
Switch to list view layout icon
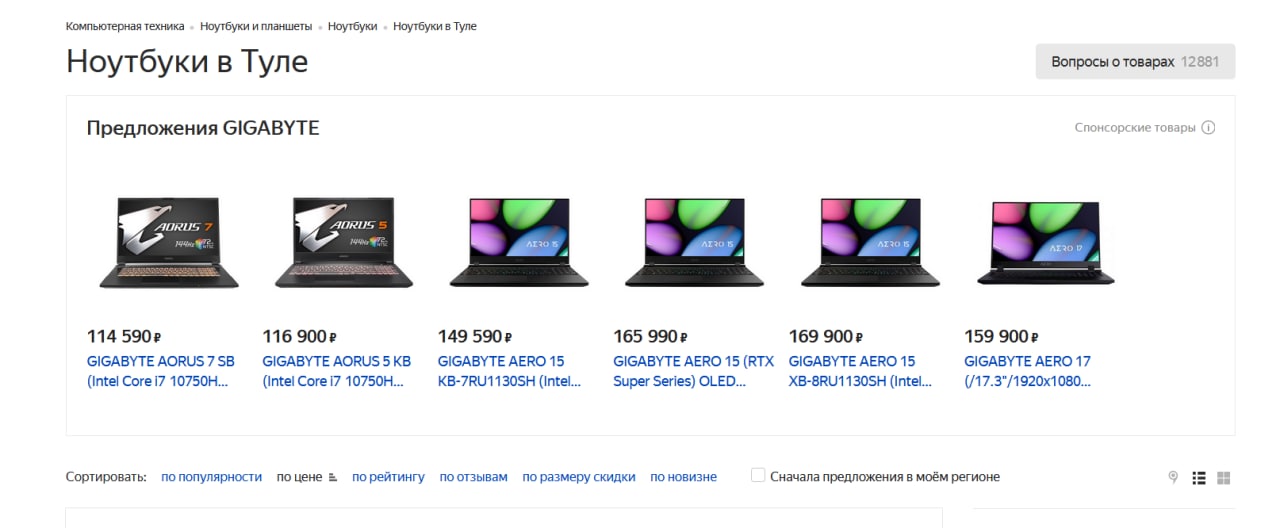pyautogui.click(x=1199, y=478)
